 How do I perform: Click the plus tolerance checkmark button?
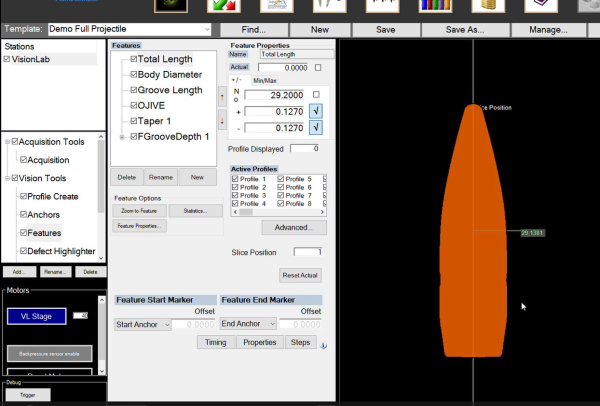click(315, 110)
